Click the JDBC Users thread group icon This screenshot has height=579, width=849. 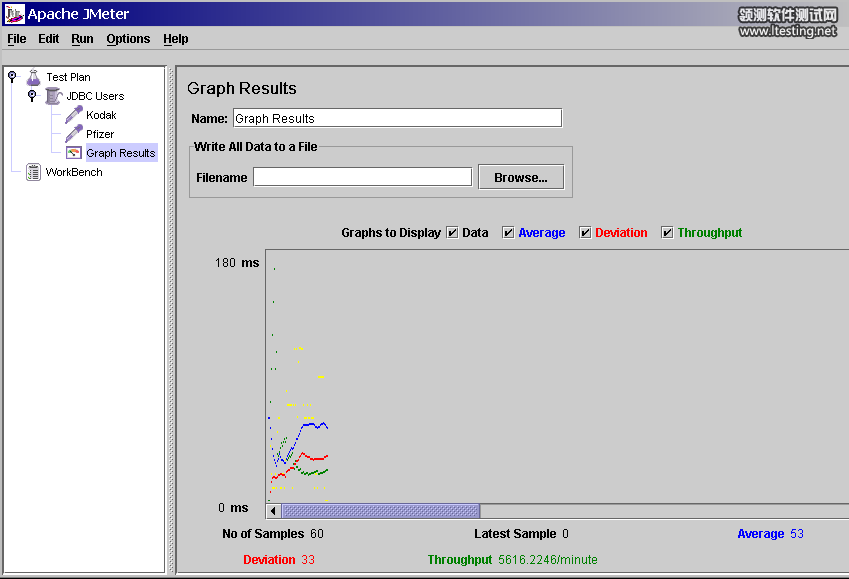(53, 96)
